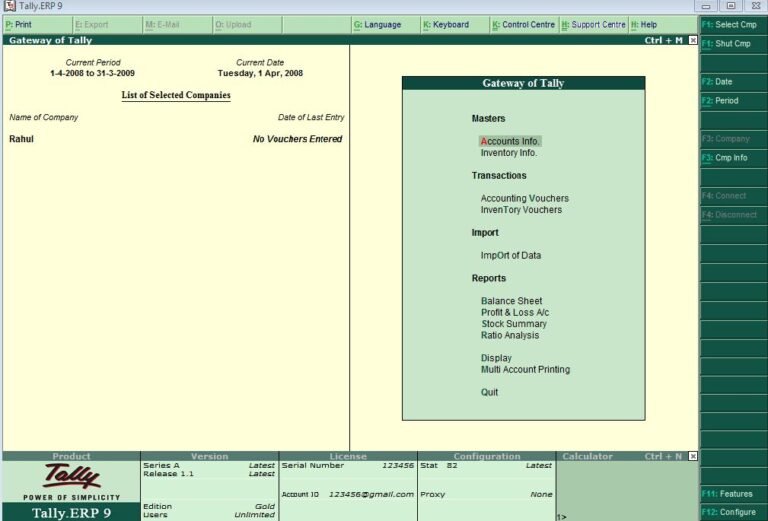Click the Print button in top toolbar
The height and width of the screenshot is (521, 768).
[x=38, y=24]
